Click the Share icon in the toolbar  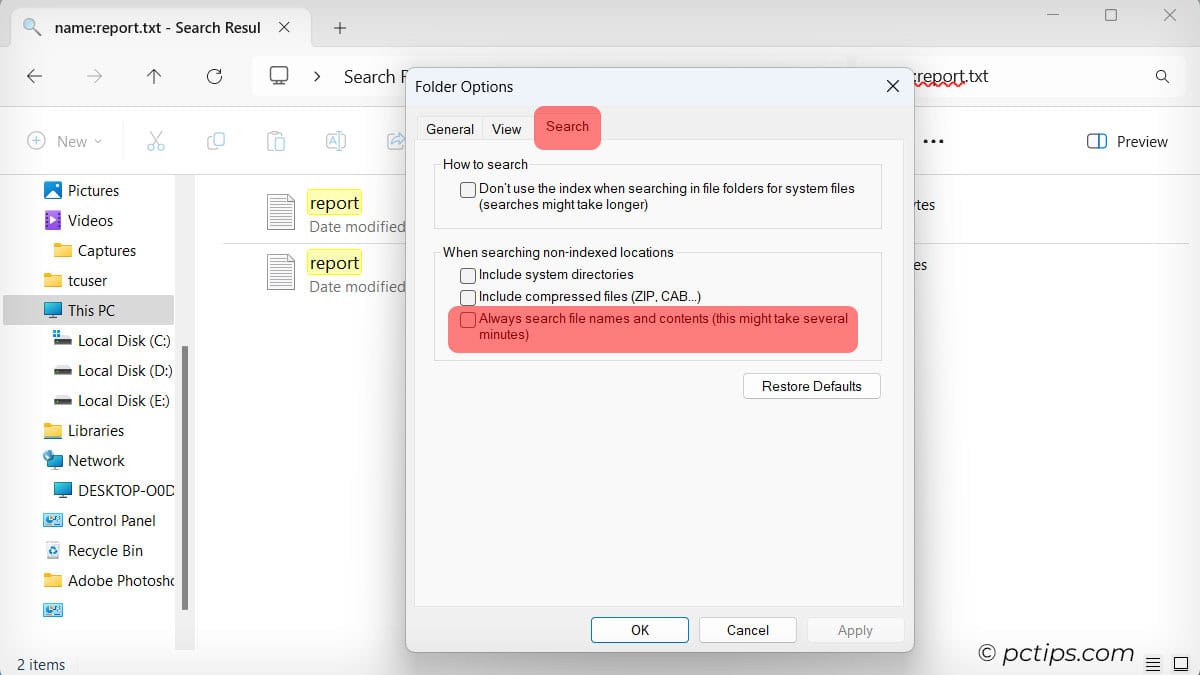point(396,141)
